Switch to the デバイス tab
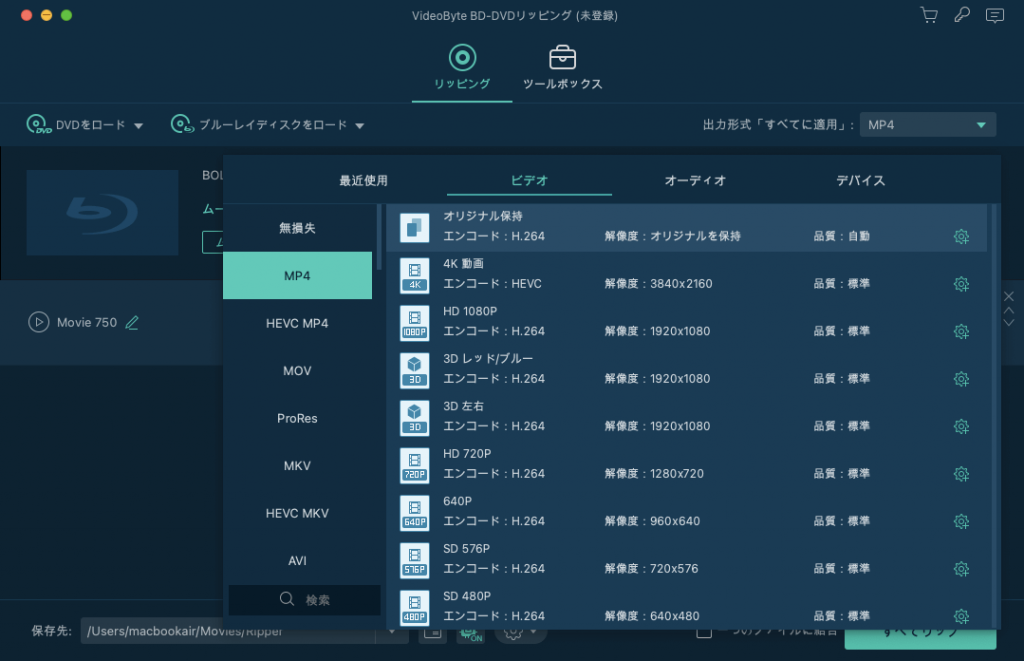The width and height of the screenshot is (1024, 661). point(860,181)
